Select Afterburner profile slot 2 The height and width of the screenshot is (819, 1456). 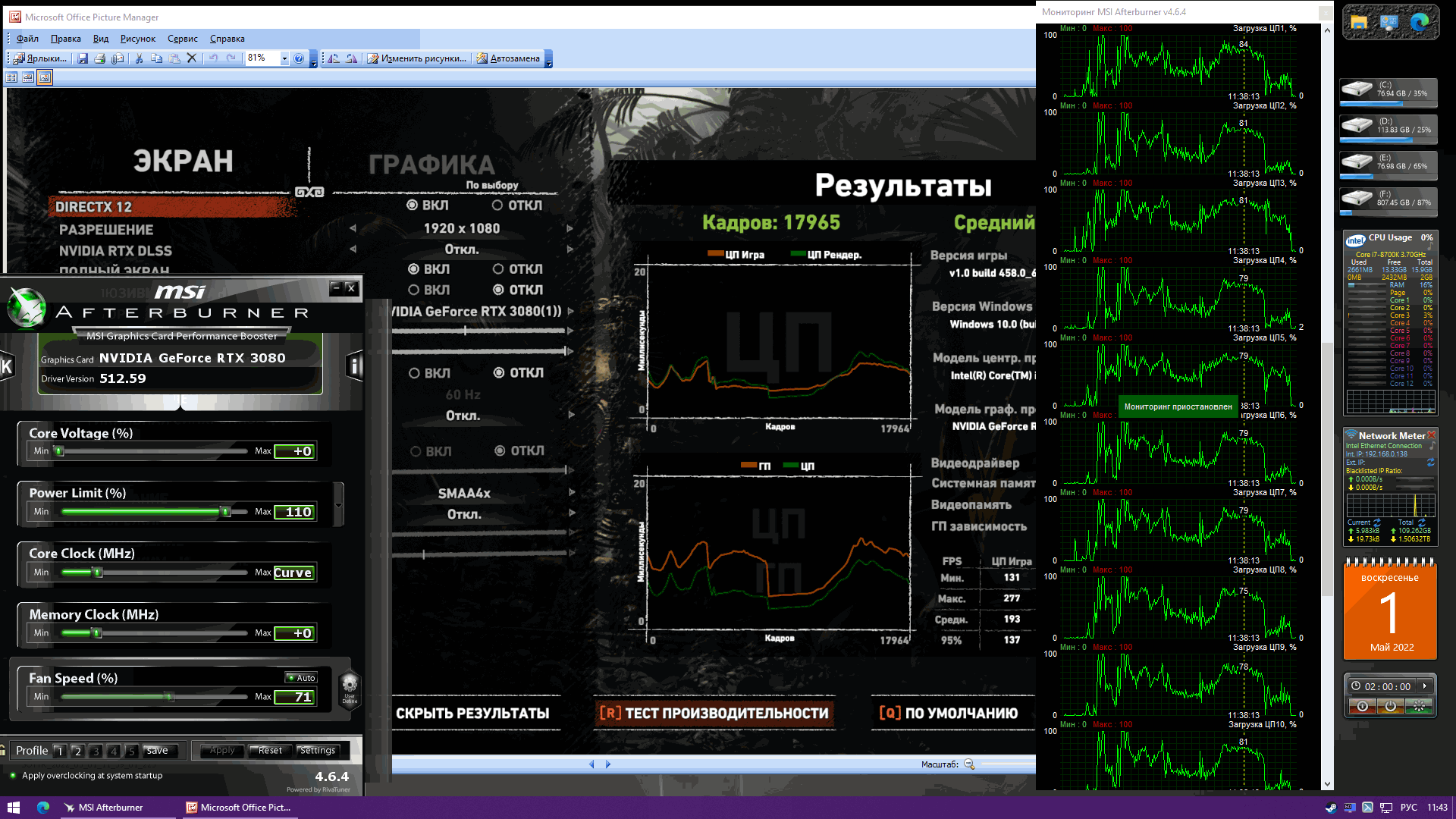[77, 751]
